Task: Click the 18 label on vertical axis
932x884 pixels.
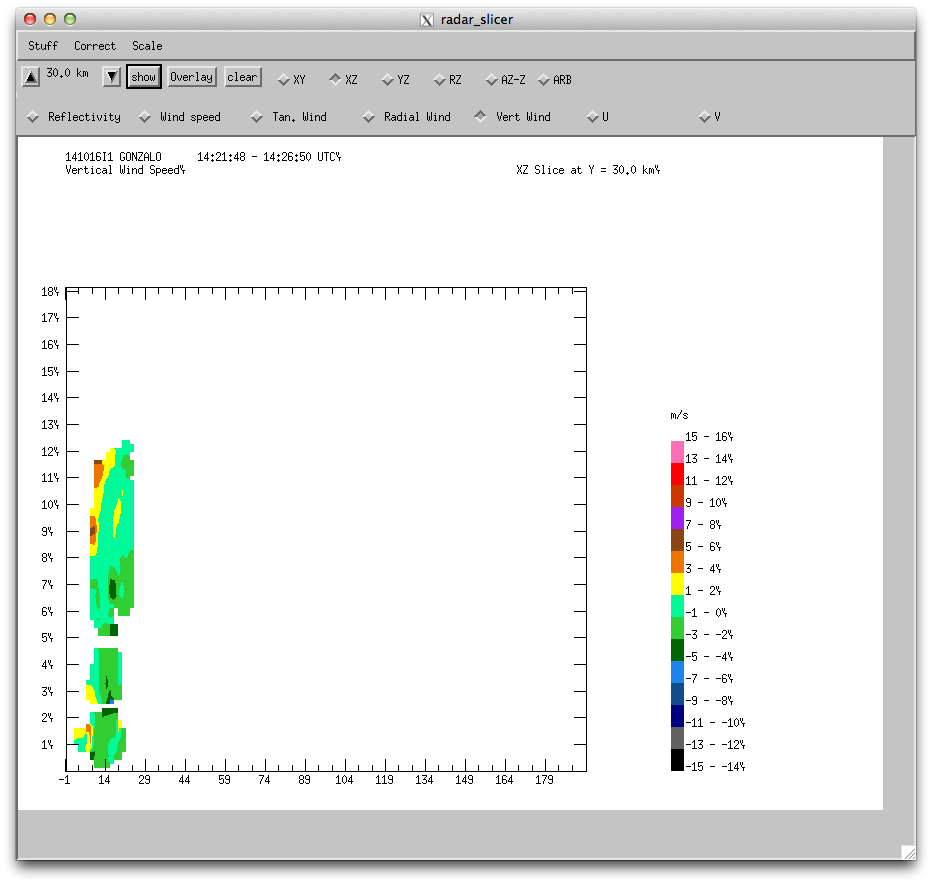Action: (x=50, y=292)
